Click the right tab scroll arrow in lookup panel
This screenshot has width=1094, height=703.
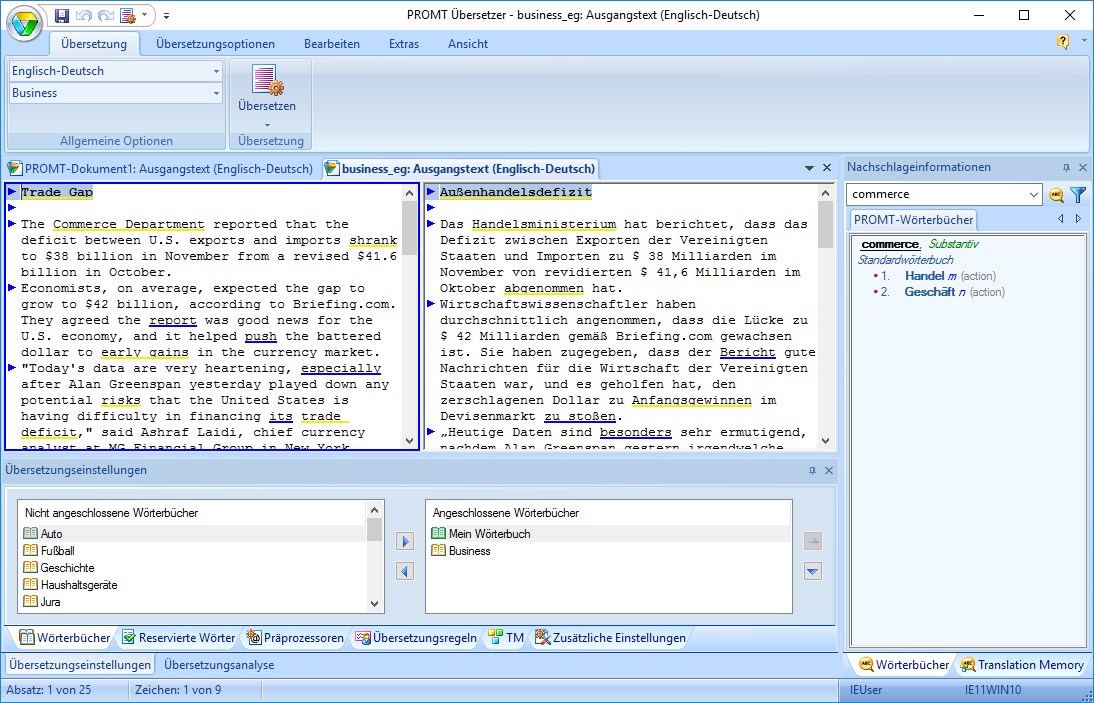pos(1078,219)
